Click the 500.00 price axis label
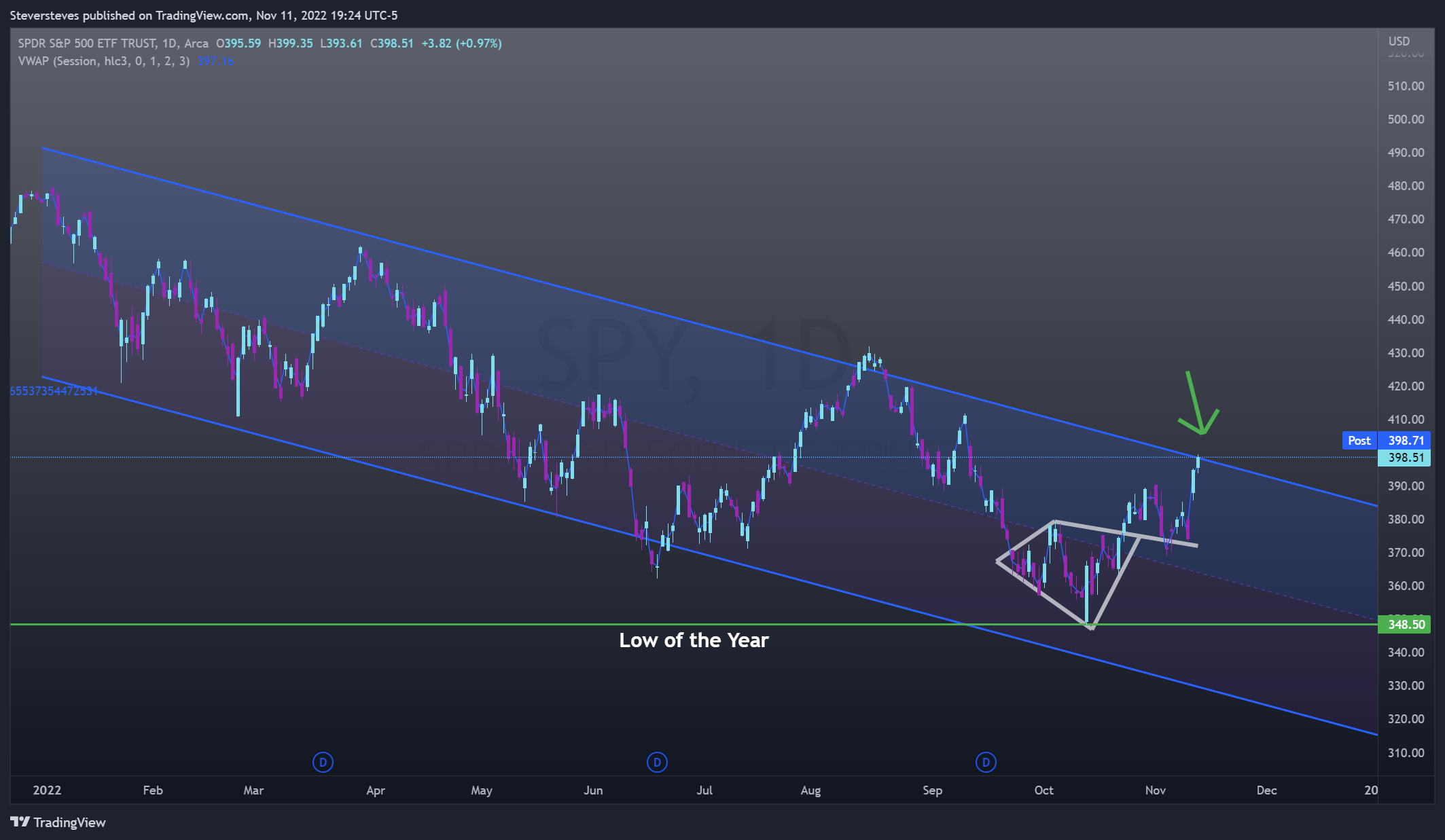Screen dimensions: 1445x840 coord(1406,120)
